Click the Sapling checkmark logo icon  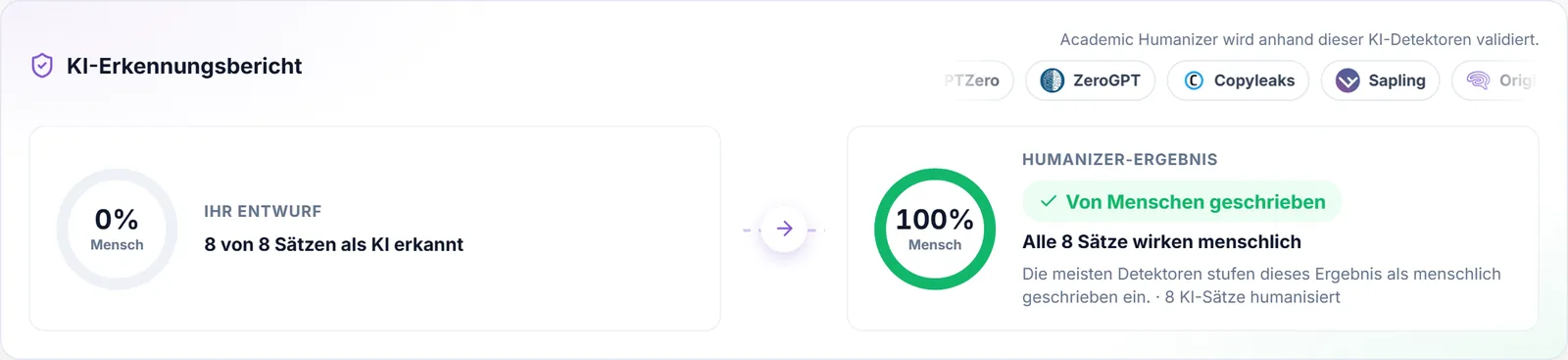[x=1347, y=80]
